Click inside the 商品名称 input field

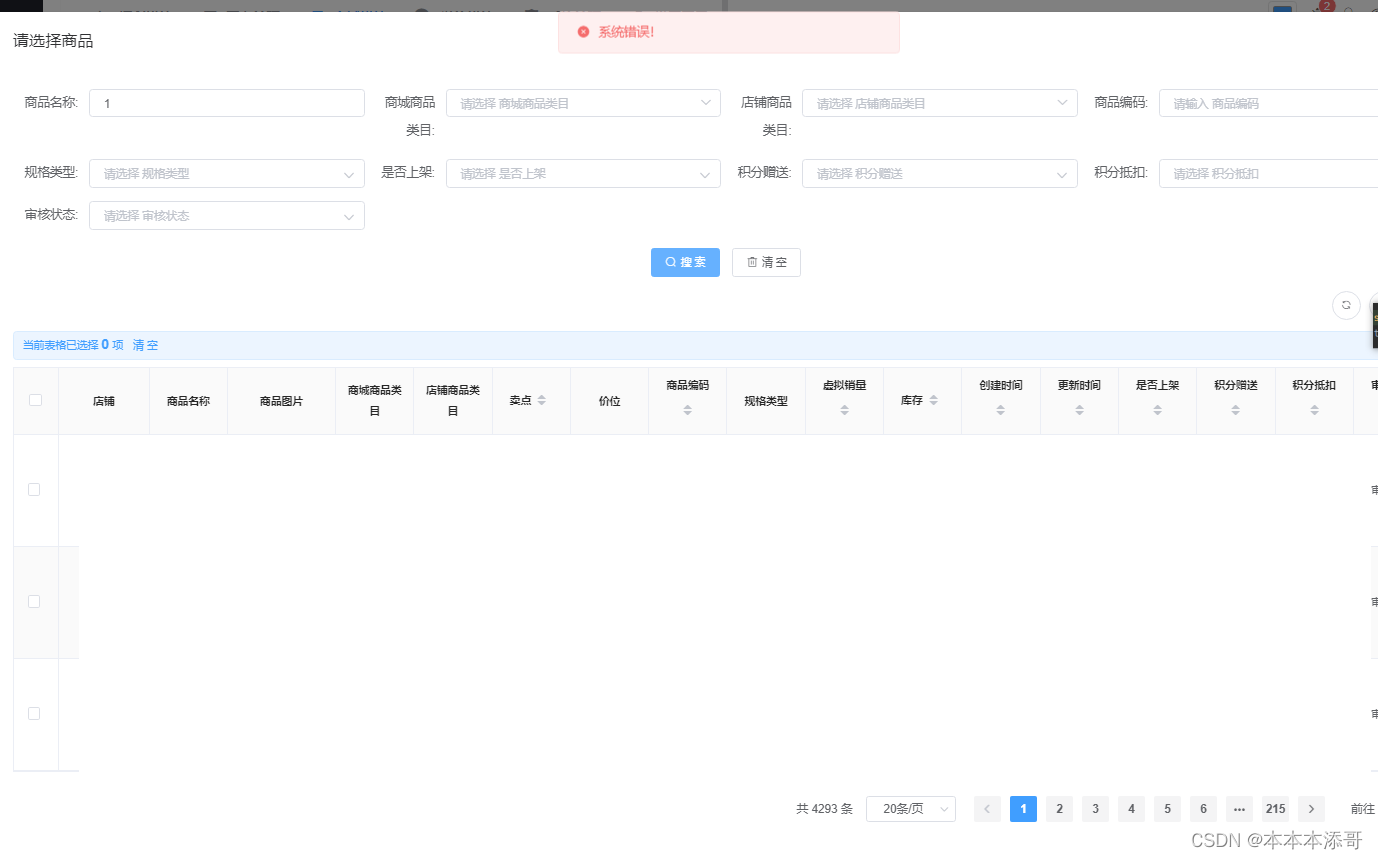click(226, 102)
